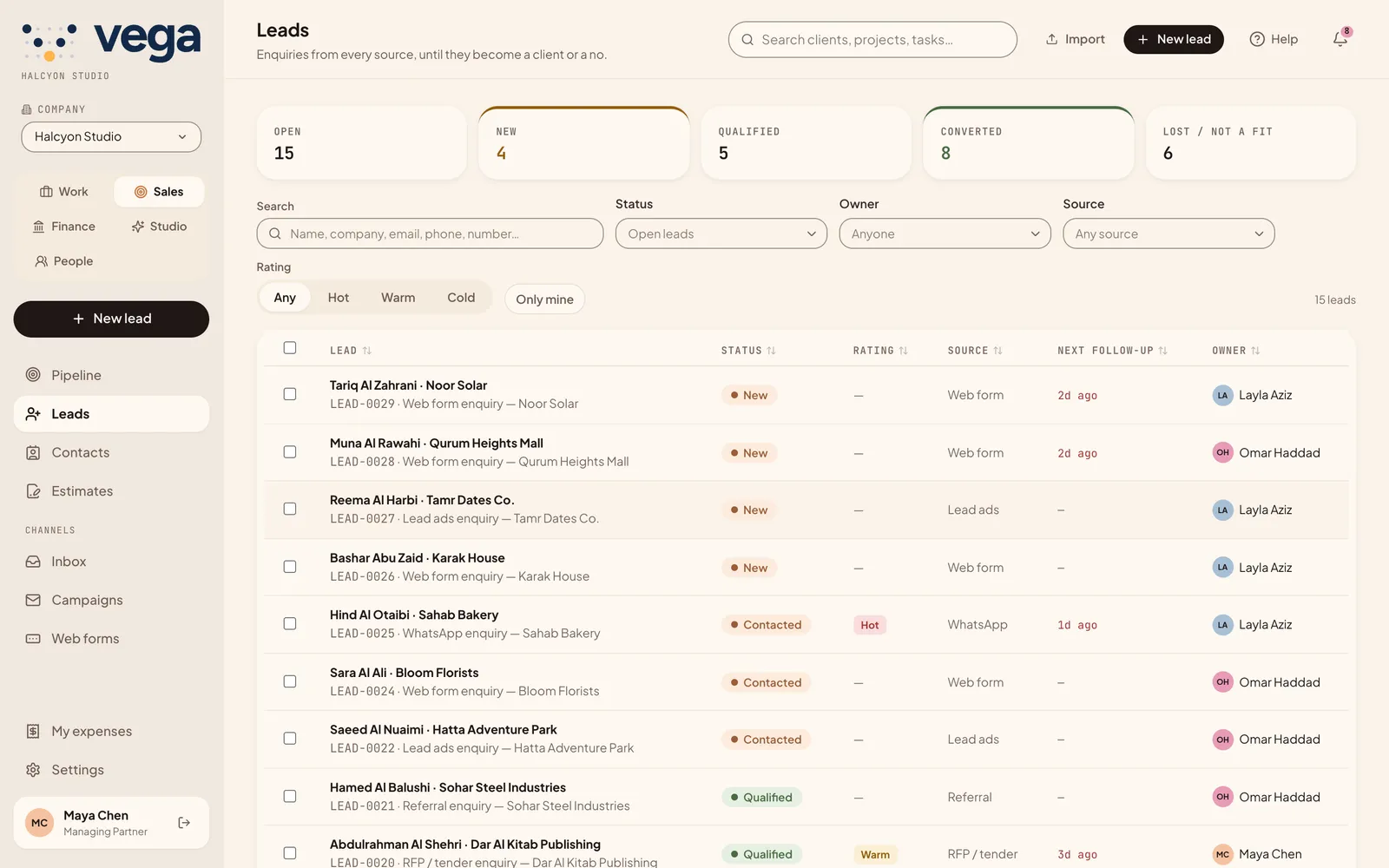Viewport: 1389px width, 868px height.
Task: Select the Muna Al Rawahi lead checkbox
Action: [290, 452]
